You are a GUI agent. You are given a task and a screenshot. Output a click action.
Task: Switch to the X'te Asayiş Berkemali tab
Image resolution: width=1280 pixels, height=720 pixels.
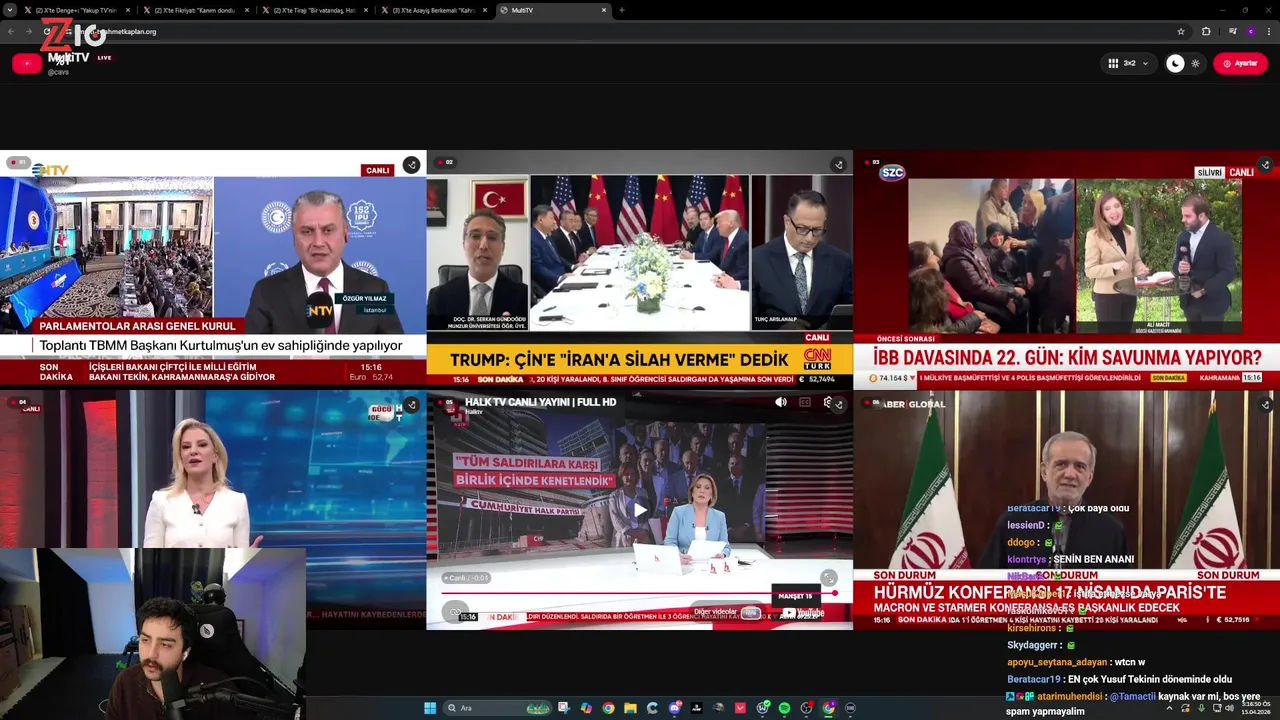point(433,10)
